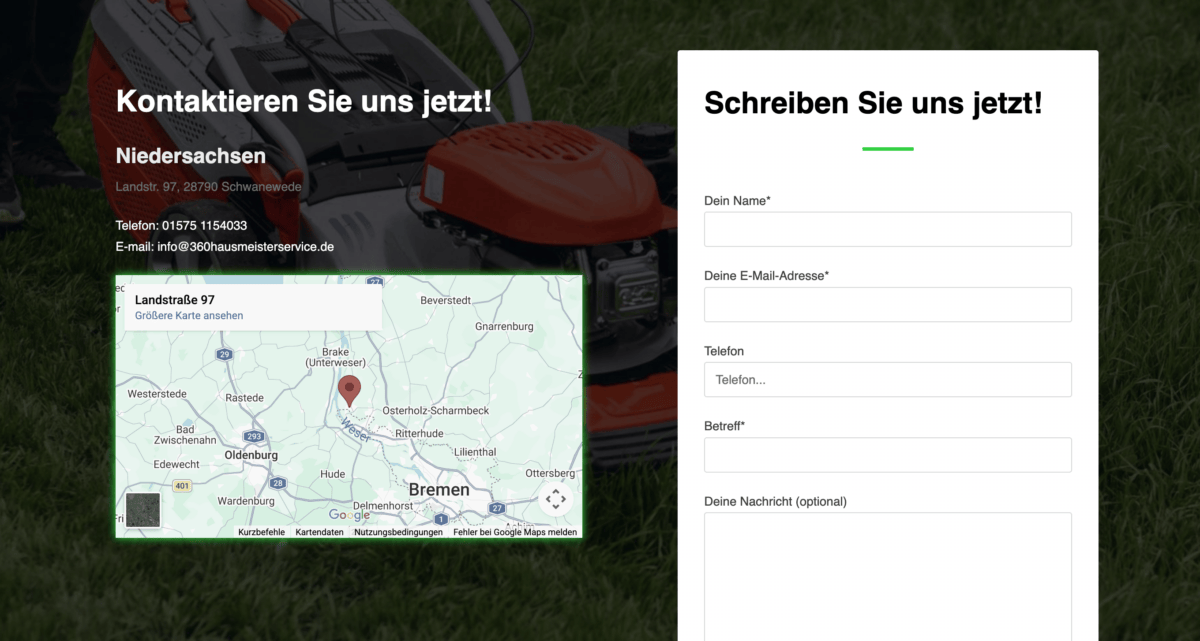This screenshot has width=1200, height=641.
Task: Click 'Fehler bei Google Maps melden'
Action: coord(514,532)
